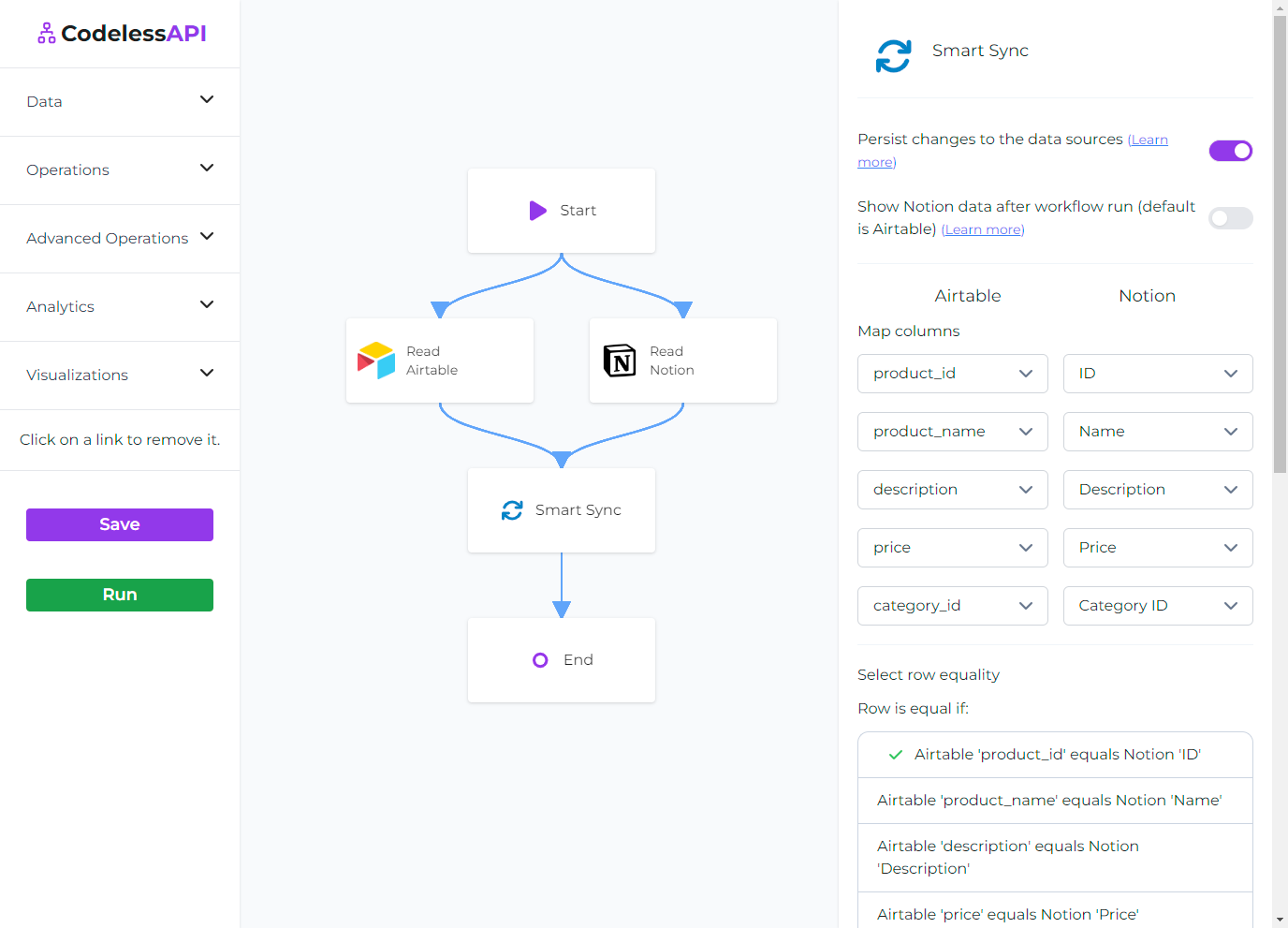
Task: Open the ID Notion column dropdown
Action: coord(1158,374)
